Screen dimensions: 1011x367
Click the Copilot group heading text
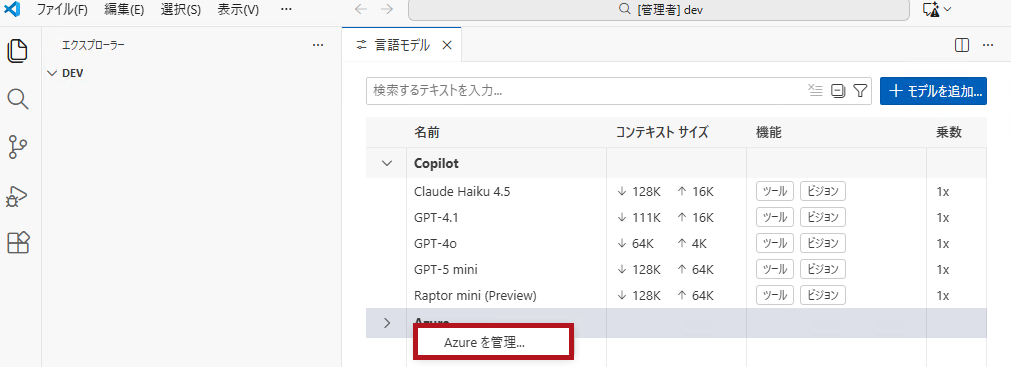(436, 163)
